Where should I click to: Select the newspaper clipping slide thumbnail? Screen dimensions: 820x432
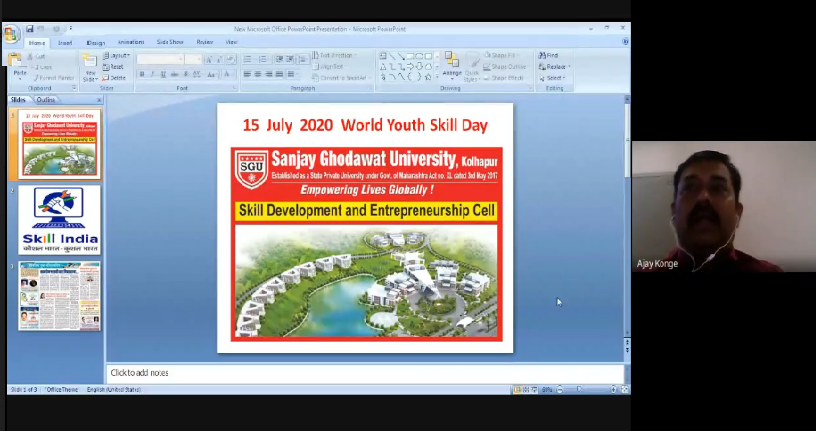(60, 297)
